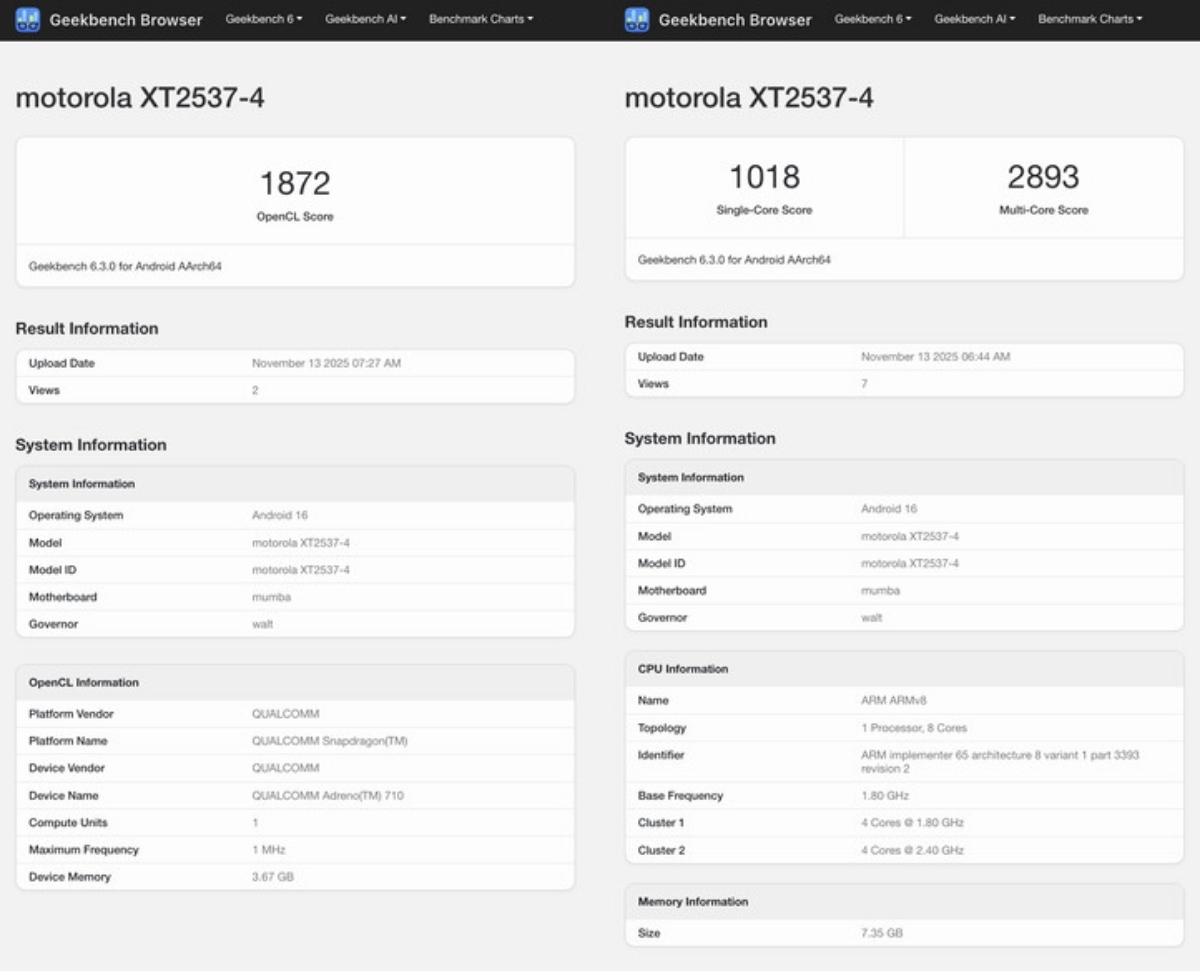Screen dimensions: 1200x971
Task: Open the Benchmark Charts dropdown on the left navbar
Action: click(x=480, y=19)
